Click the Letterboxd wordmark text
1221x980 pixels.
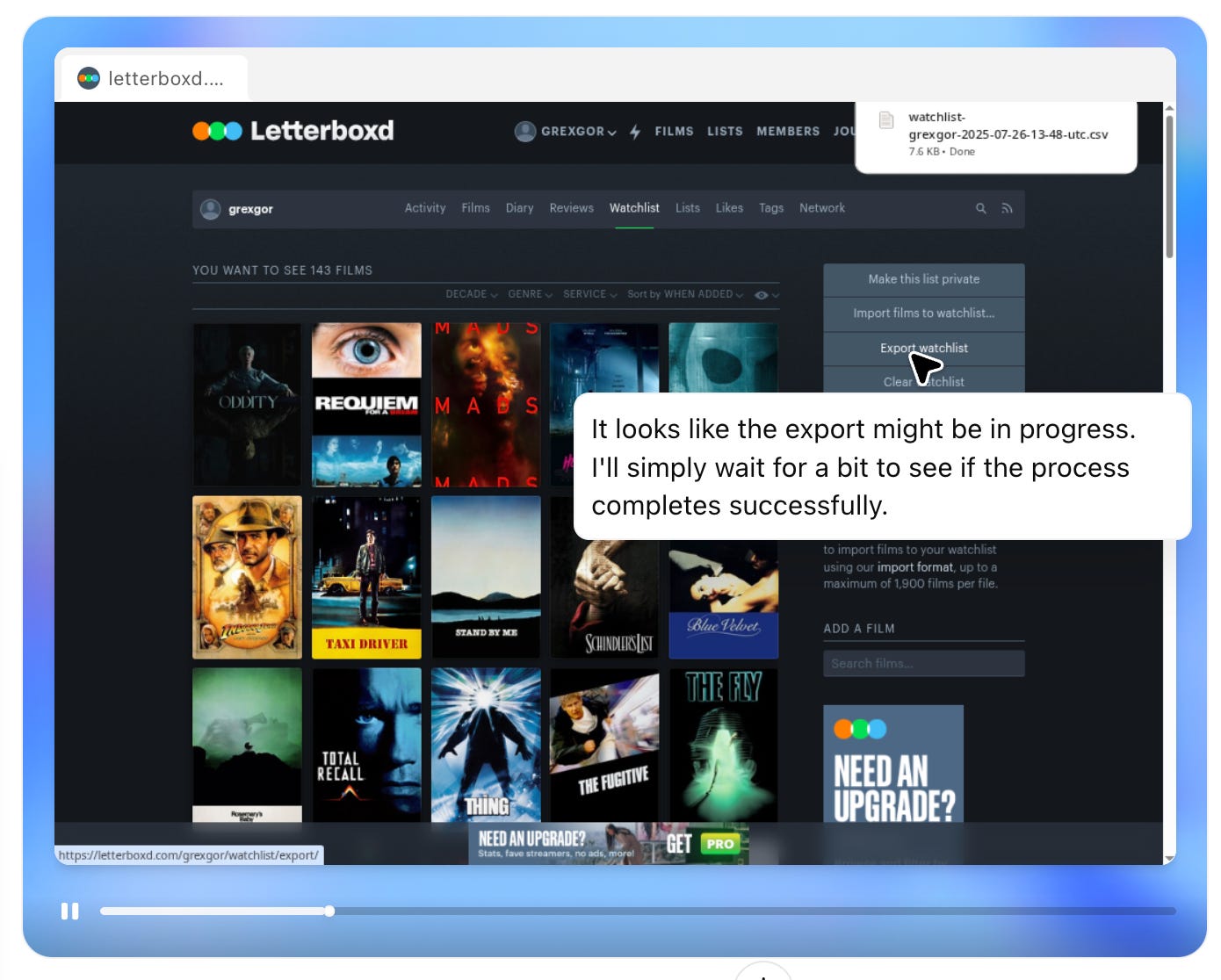pyautogui.click(x=322, y=131)
